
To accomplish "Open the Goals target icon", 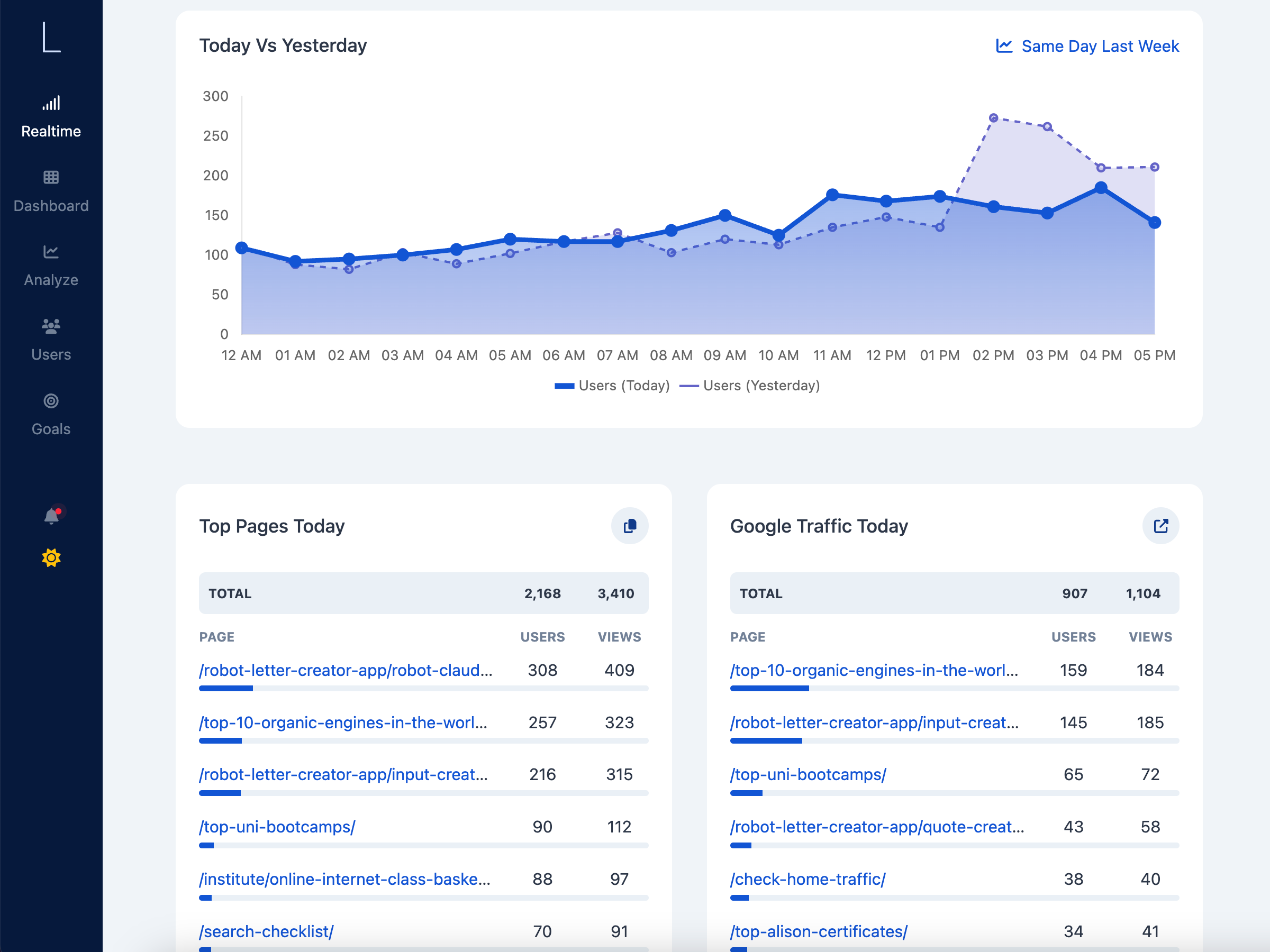I will 51,401.
